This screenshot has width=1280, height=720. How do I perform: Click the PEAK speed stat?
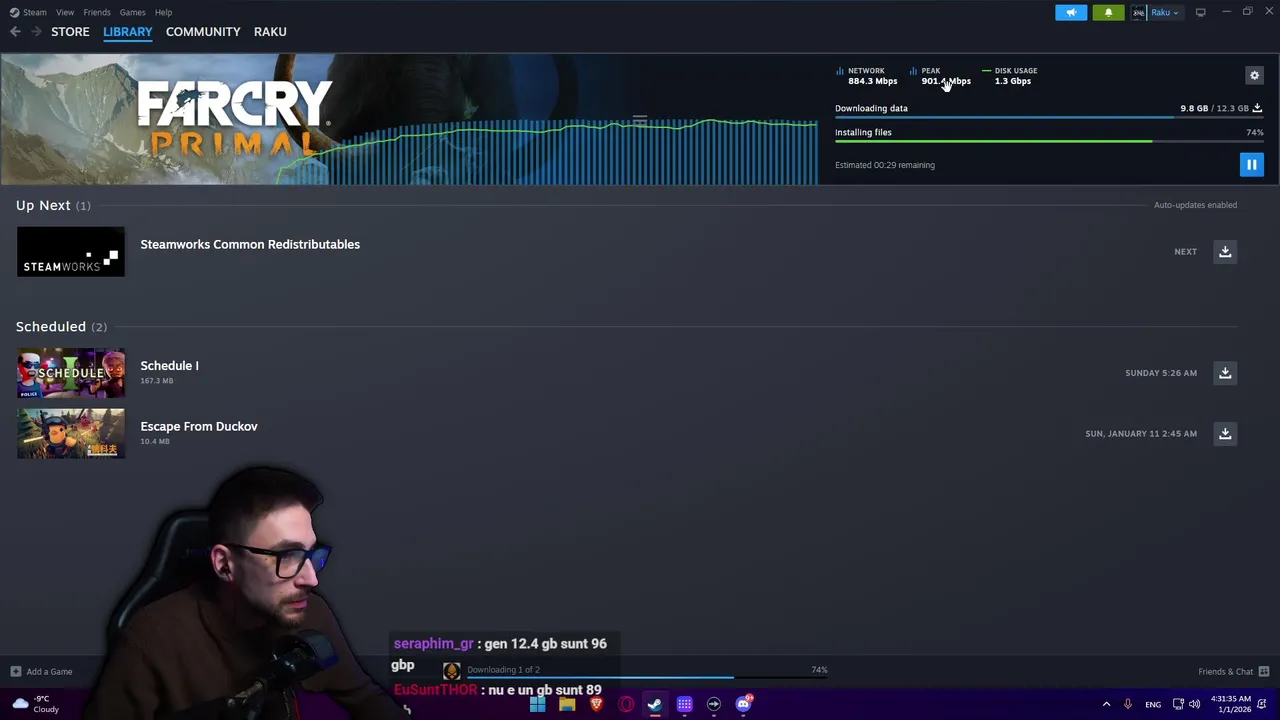940,76
